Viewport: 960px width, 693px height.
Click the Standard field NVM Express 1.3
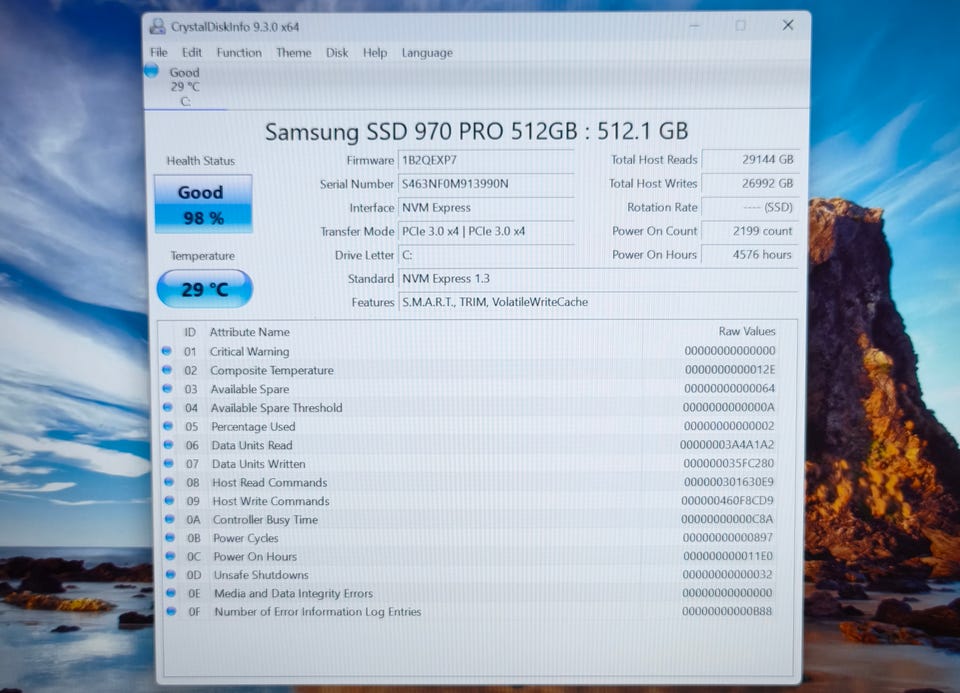(x=598, y=279)
